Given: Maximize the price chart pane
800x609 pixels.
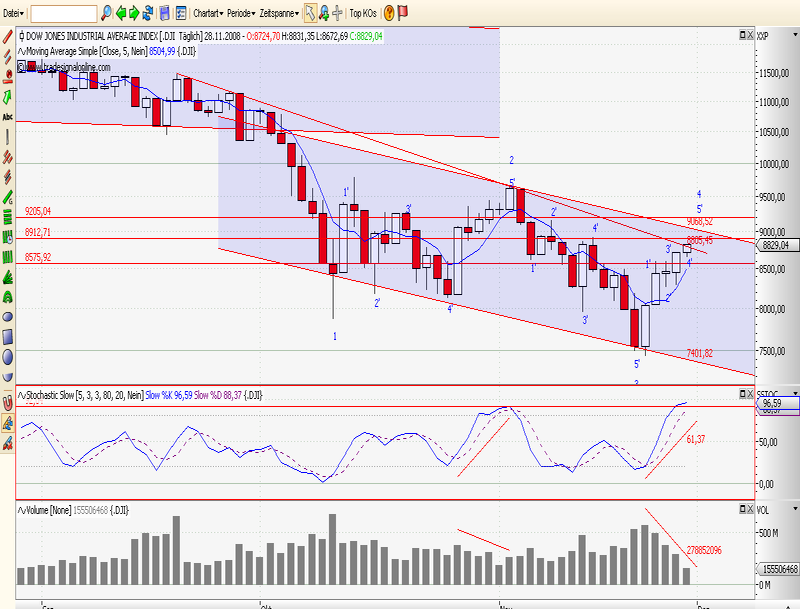Looking at the screenshot, I should 742,35.
